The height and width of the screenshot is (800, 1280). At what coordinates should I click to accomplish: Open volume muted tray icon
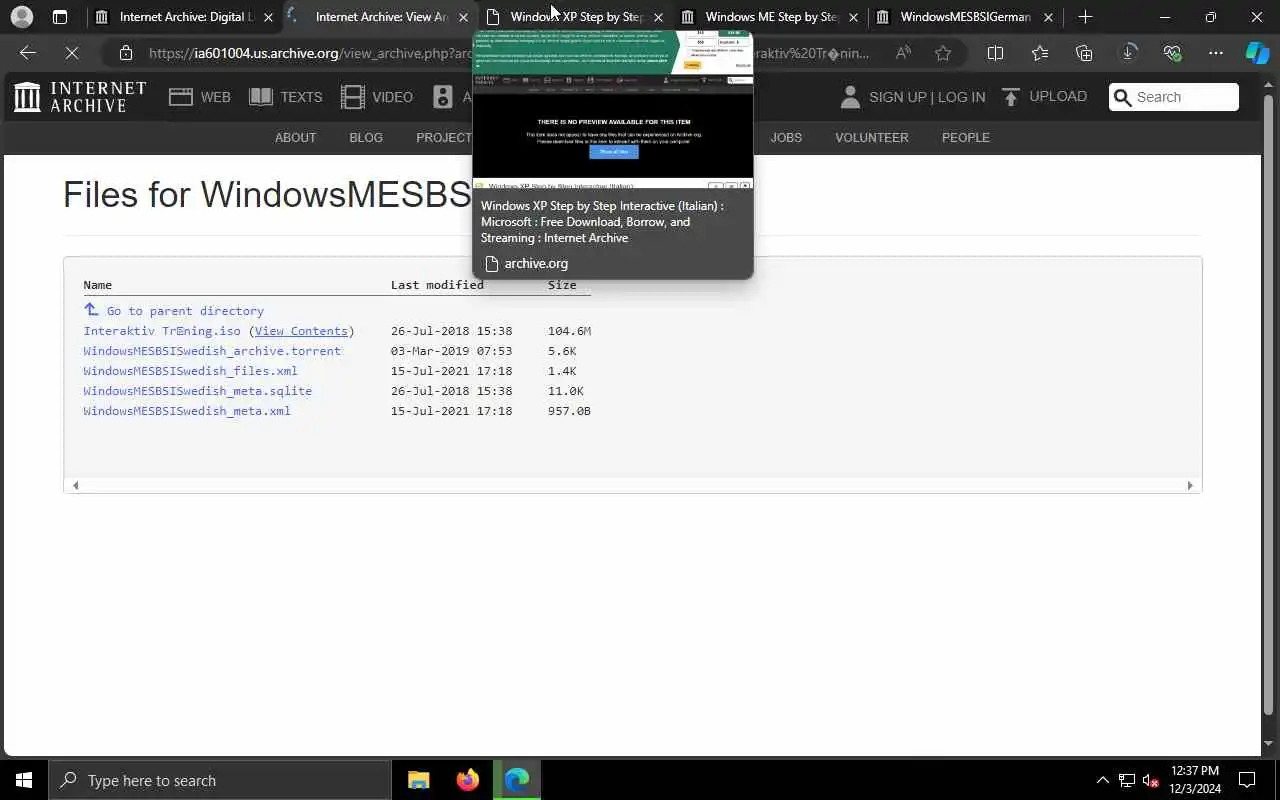click(x=1151, y=780)
